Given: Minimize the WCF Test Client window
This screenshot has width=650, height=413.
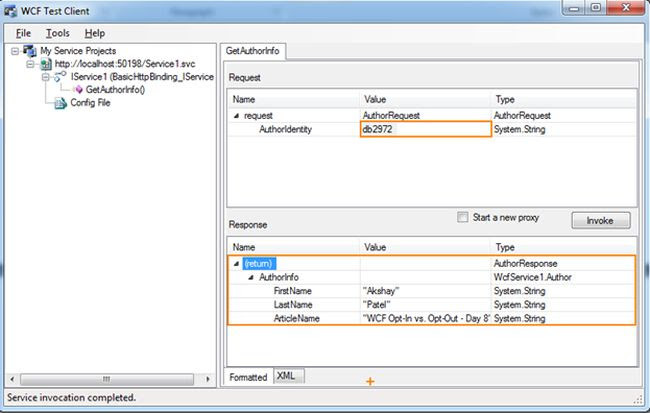Looking at the screenshot, I should click(x=575, y=8).
